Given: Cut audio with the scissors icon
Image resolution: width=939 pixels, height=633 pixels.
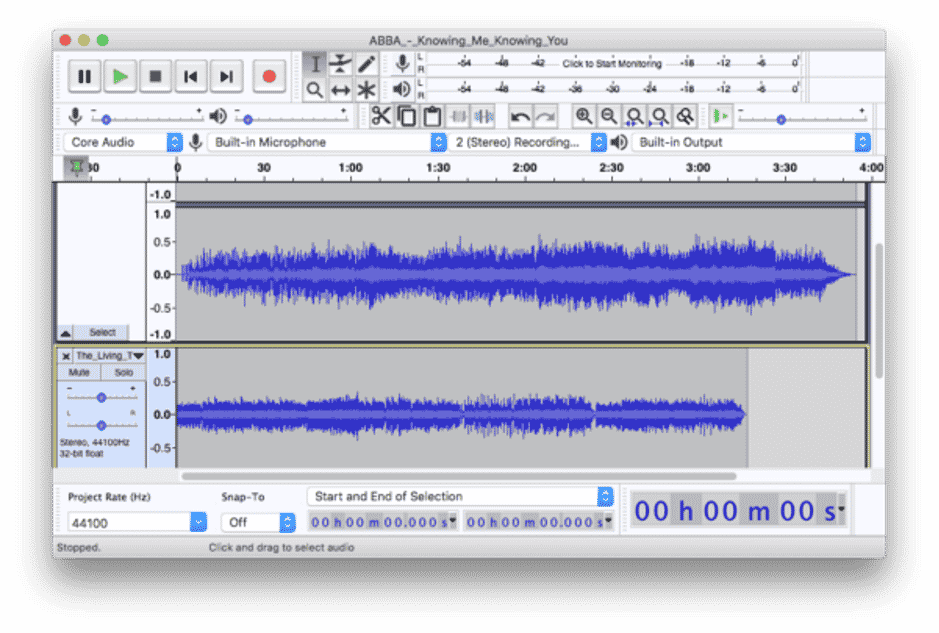Looking at the screenshot, I should 384,116.
